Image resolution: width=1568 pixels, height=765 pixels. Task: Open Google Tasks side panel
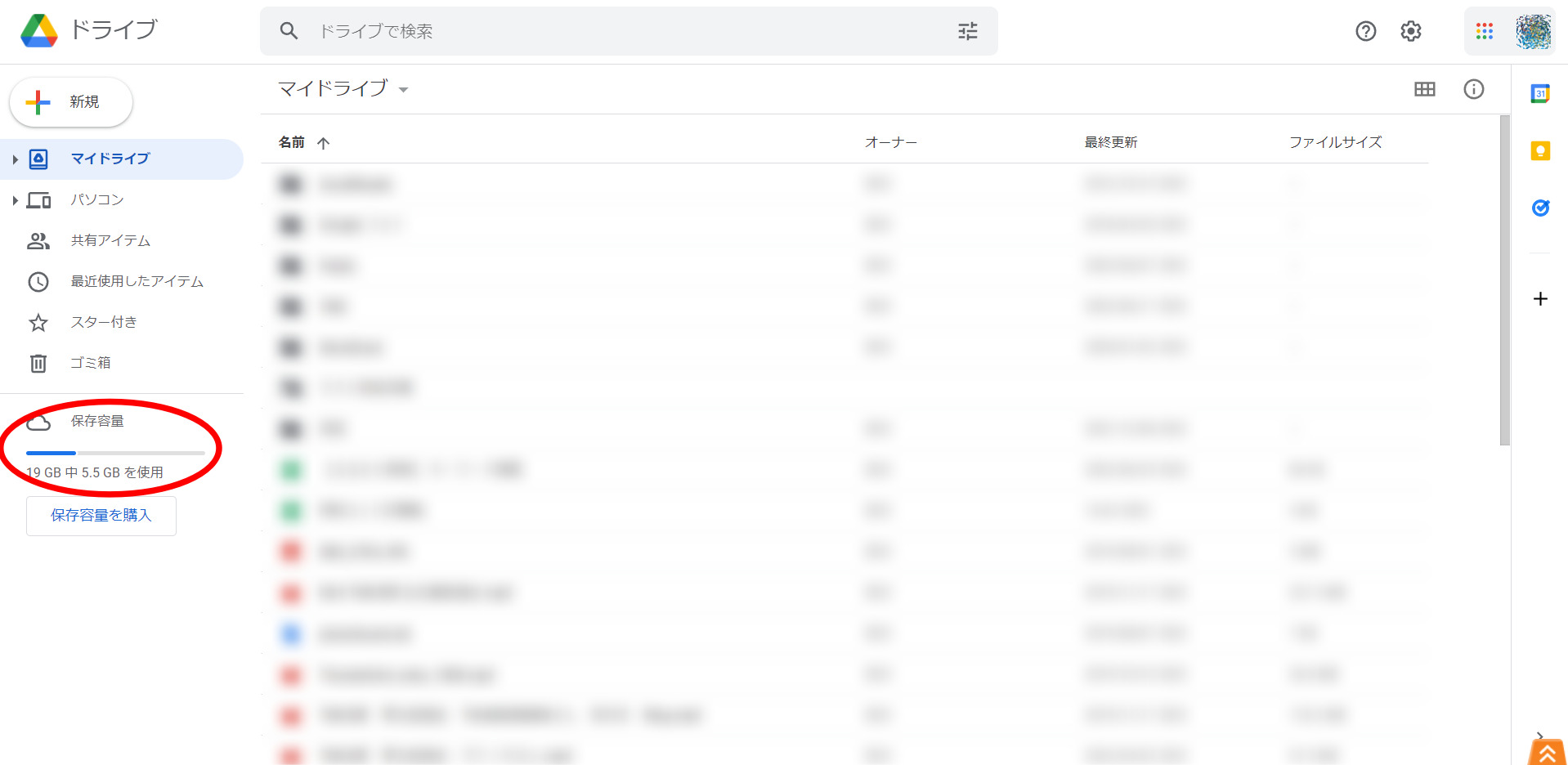pyautogui.click(x=1540, y=208)
